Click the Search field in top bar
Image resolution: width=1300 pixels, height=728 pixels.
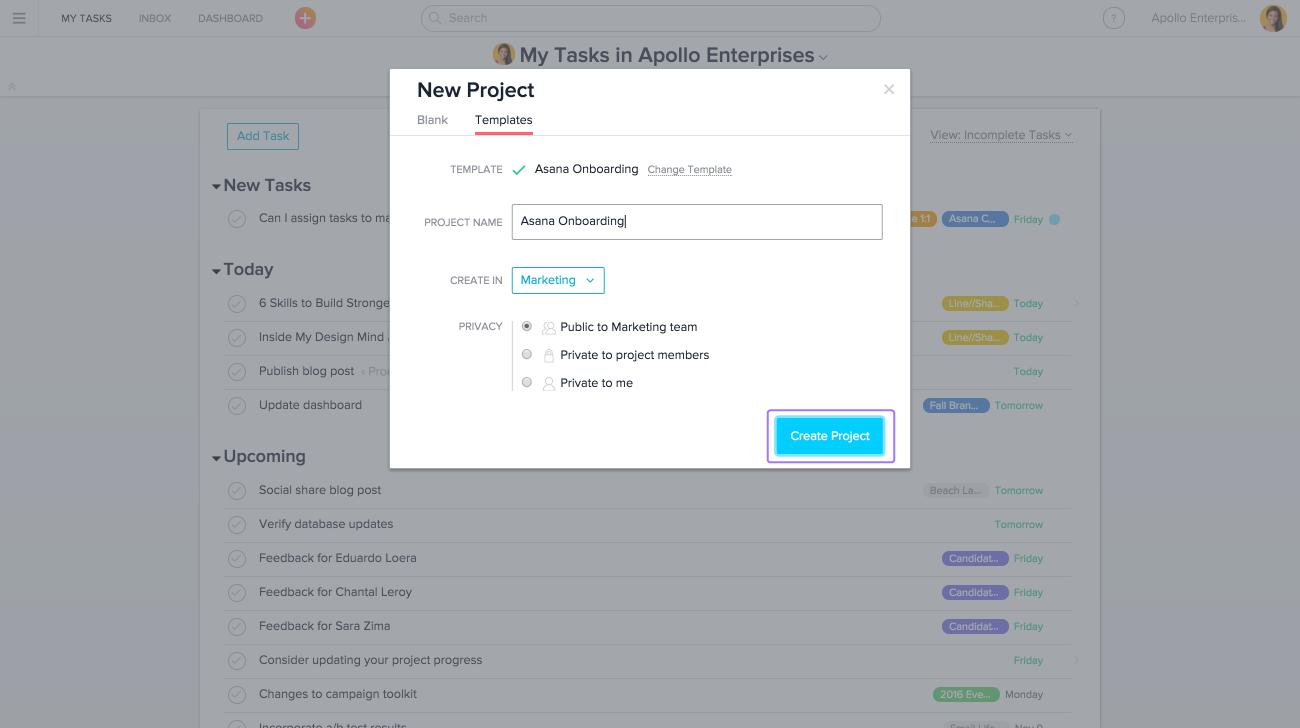(x=651, y=18)
